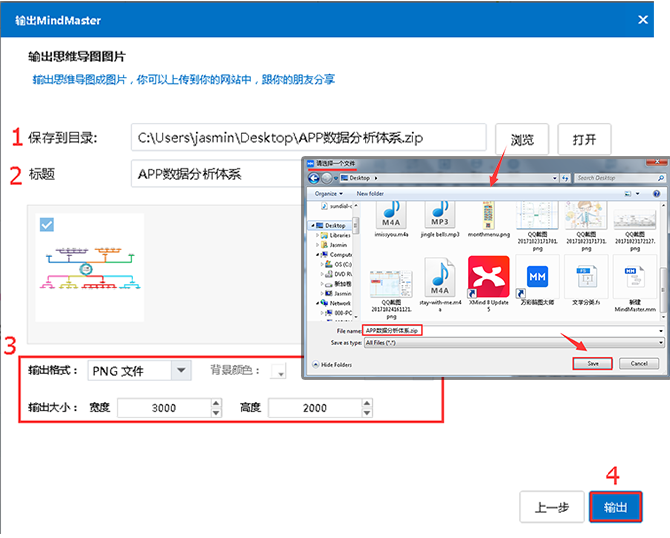The height and width of the screenshot is (538, 670).
Task: Click the 浏览 browse button
Action: (x=522, y=139)
